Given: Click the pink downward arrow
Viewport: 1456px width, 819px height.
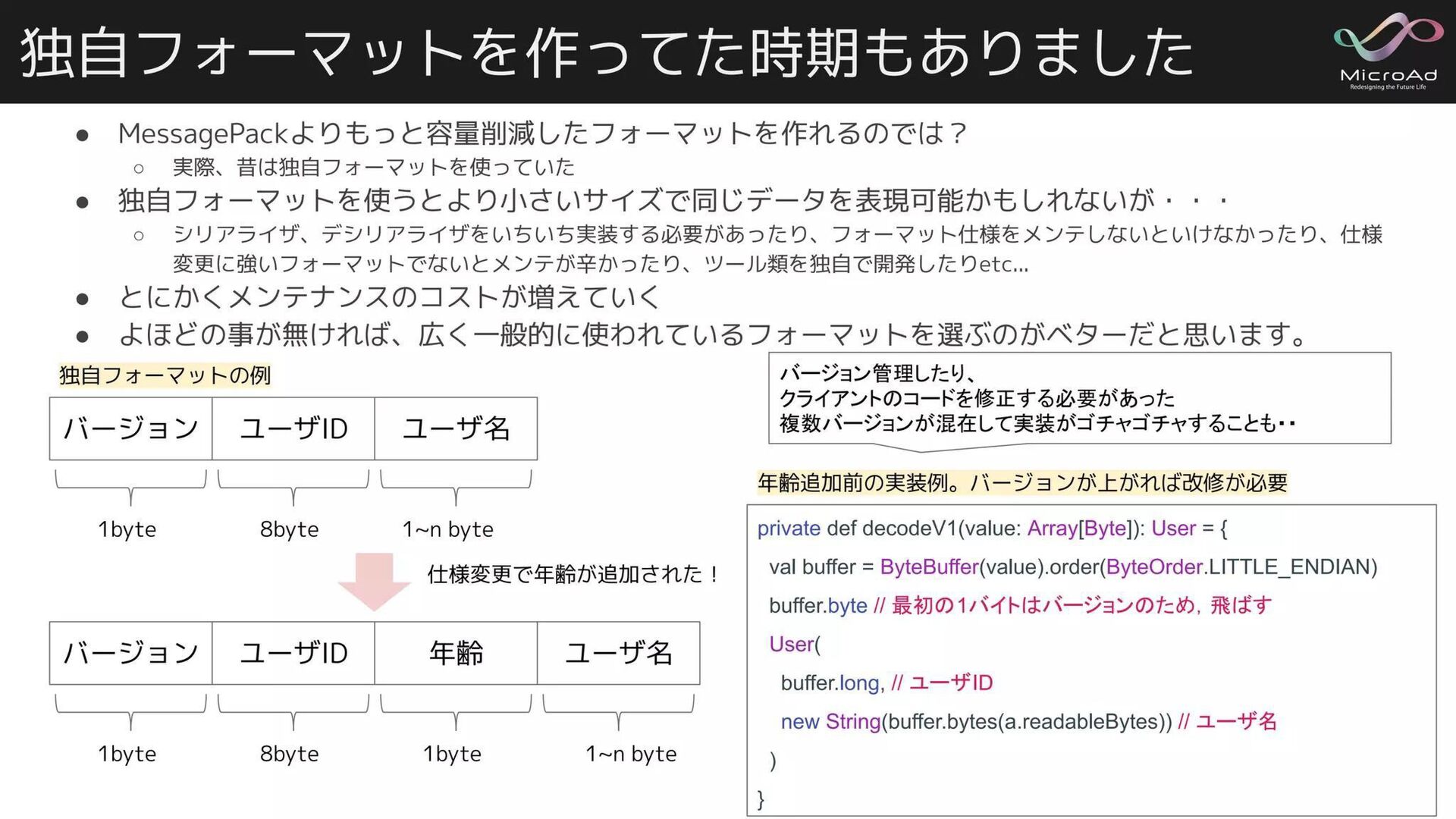Looking at the screenshot, I should (374, 582).
